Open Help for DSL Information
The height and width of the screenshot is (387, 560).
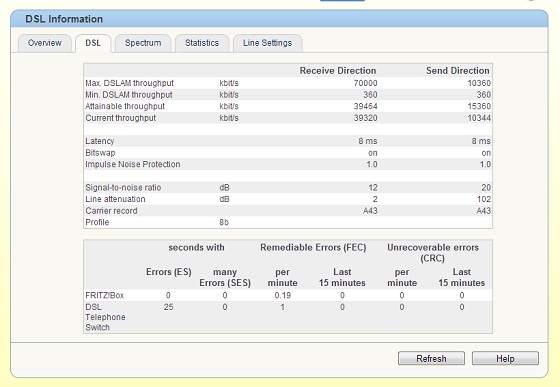pyautogui.click(x=505, y=358)
